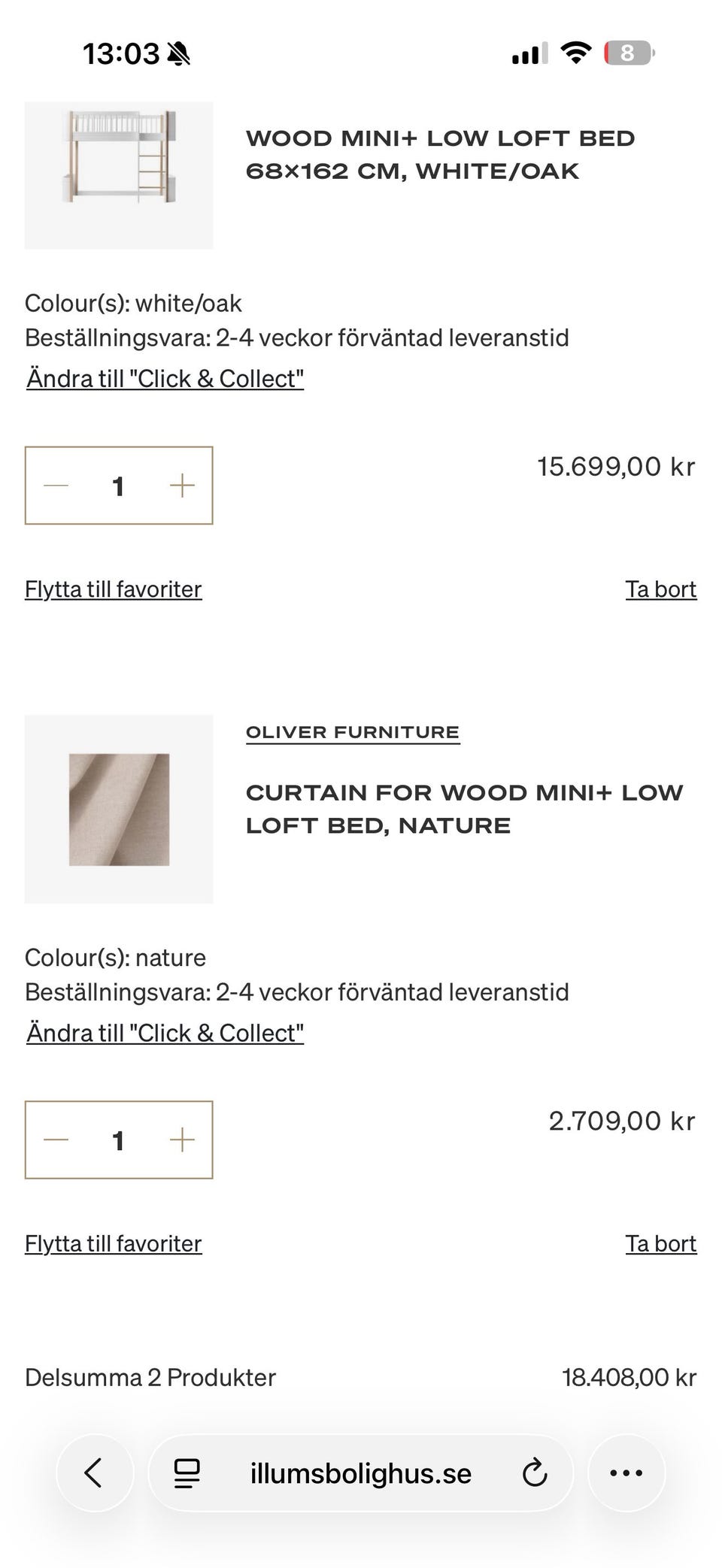The width and height of the screenshot is (722, 1568).
Task: Remove the loft bed from cart
Action: tap(660, 589)
